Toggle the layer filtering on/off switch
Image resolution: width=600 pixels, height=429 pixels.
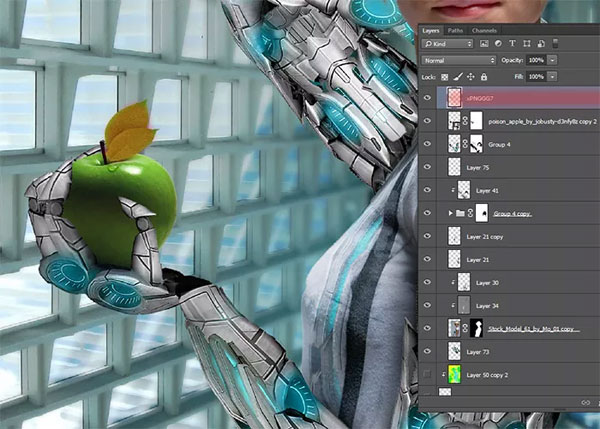(x=555, y=44)
